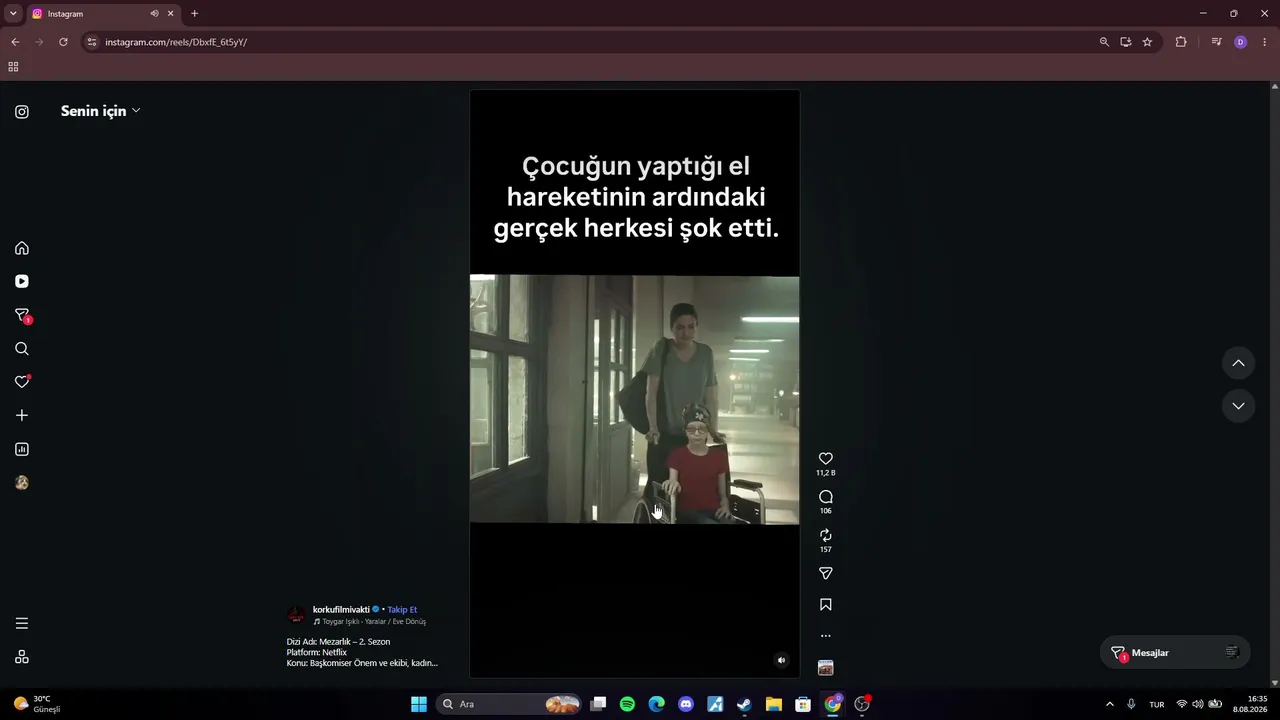Follow the account with Takip Et
This screenshot has width=1280, height=720.
click(x=402, y=610)
